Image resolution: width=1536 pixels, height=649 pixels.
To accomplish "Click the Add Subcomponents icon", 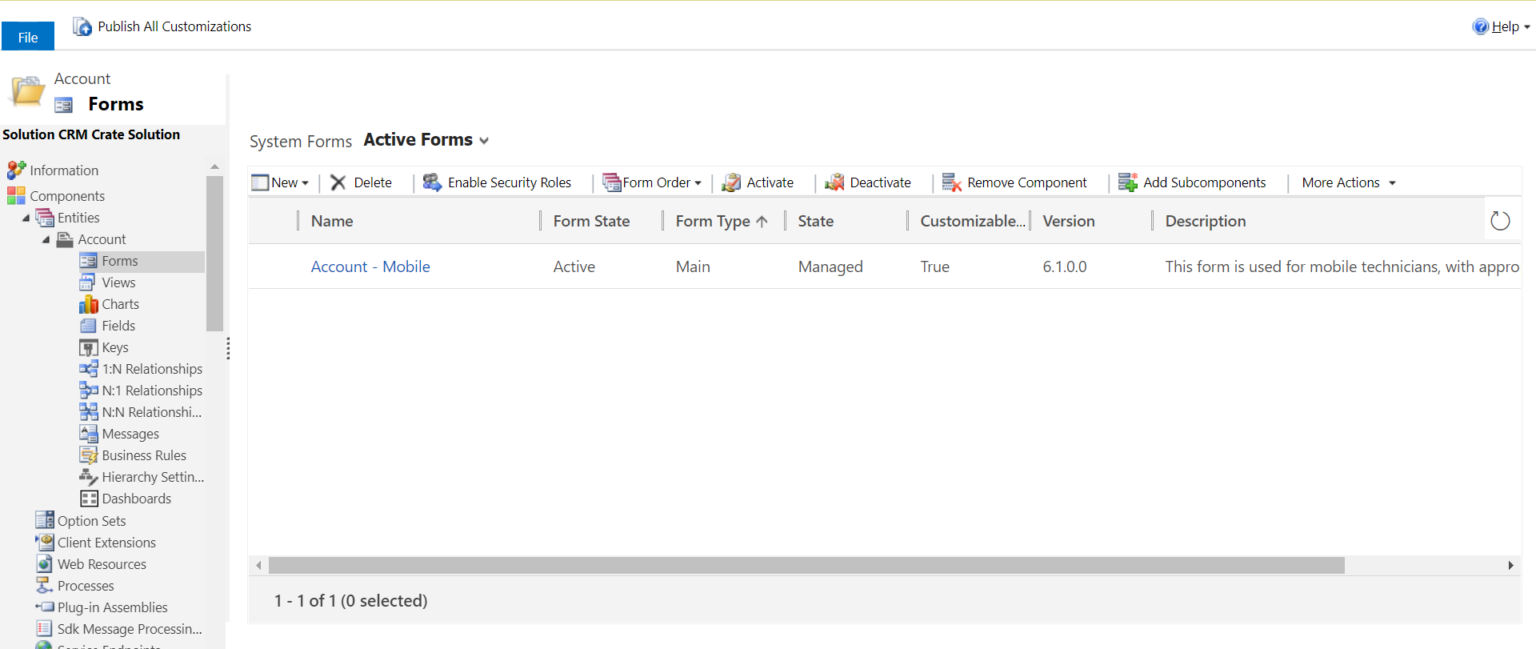I will [1128, 182].
